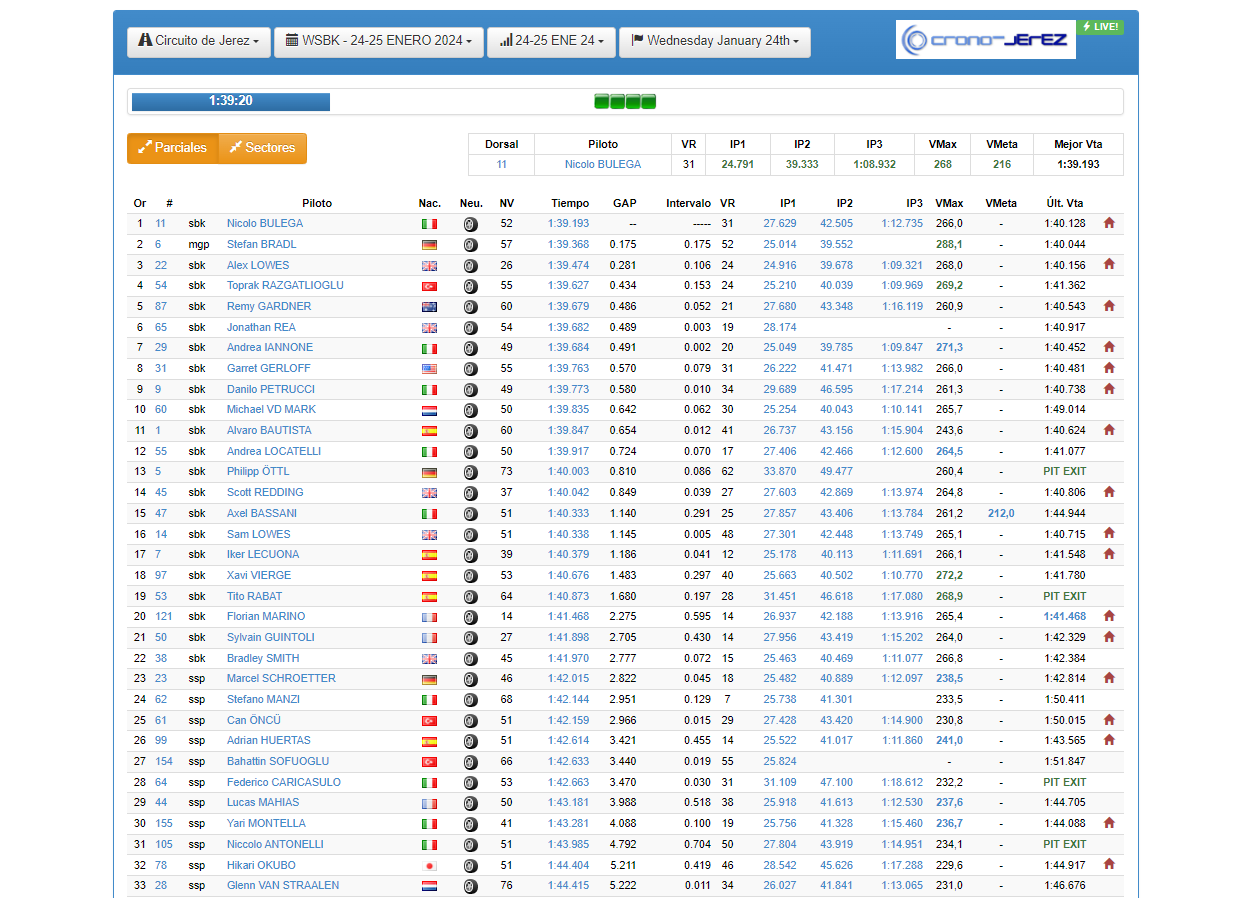Image resolution: width=1241 pixels, height=898 pixels.
Task: Click the Crono-Jerez logo
Action: [x=985, y=40]
